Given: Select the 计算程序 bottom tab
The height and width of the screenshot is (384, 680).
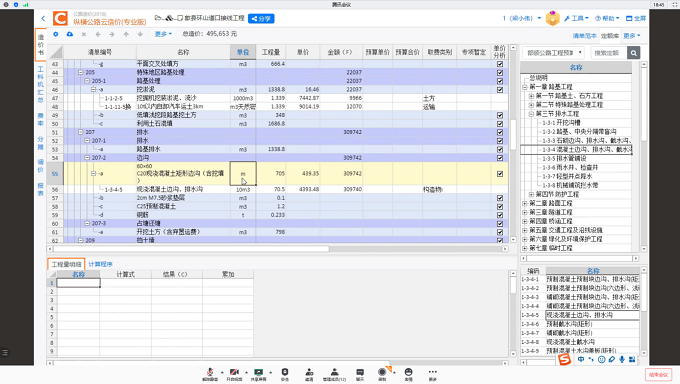Looking at the screenshot, I should click(100, 264).
